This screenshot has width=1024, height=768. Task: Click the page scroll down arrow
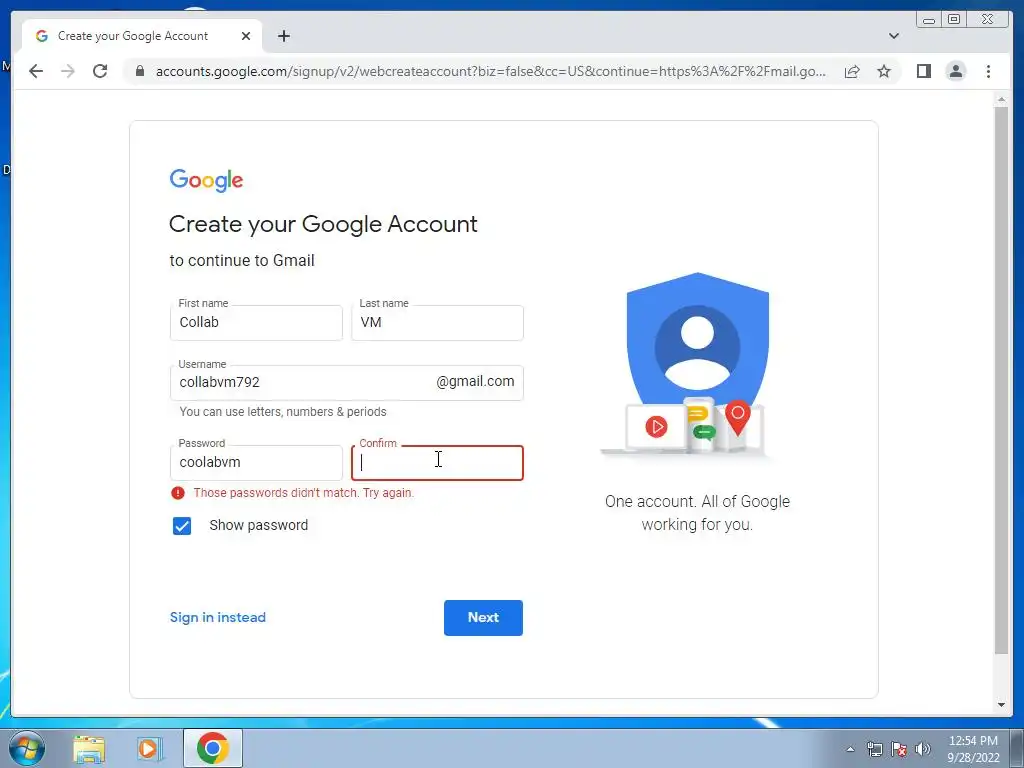tap(1001, 705)
